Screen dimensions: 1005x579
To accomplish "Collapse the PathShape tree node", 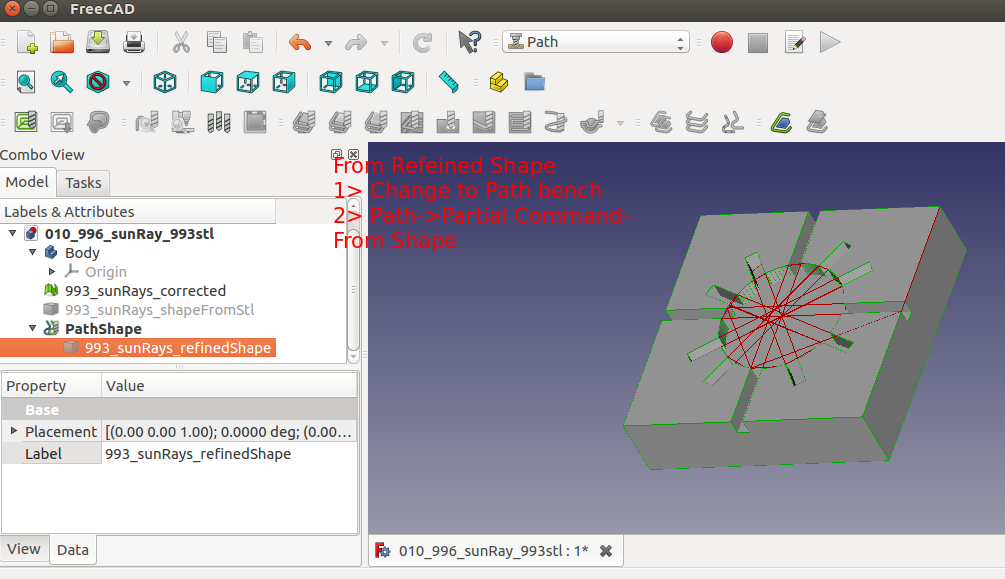I will pos(33,329).
